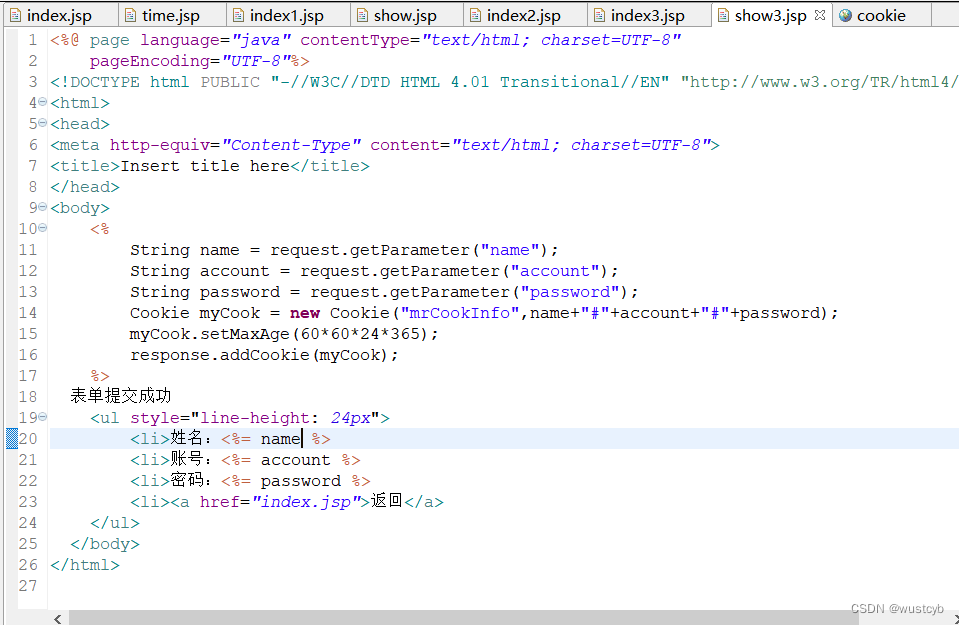Click the DOCTYPE declaration line
The width and height of the screenshot is (959, 625).
pos(503,82)
